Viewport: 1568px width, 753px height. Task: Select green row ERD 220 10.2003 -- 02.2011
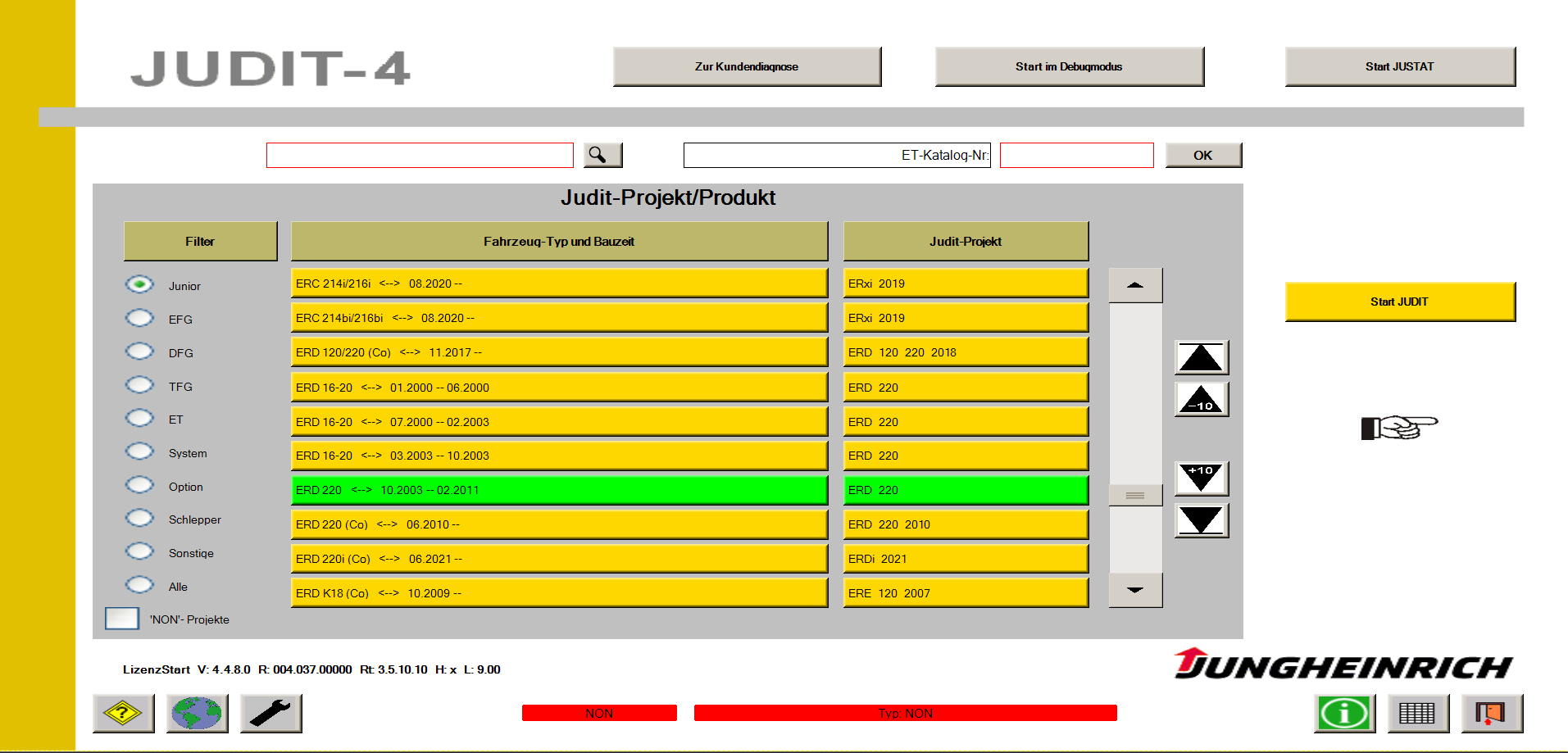click(x=559, y=490)
